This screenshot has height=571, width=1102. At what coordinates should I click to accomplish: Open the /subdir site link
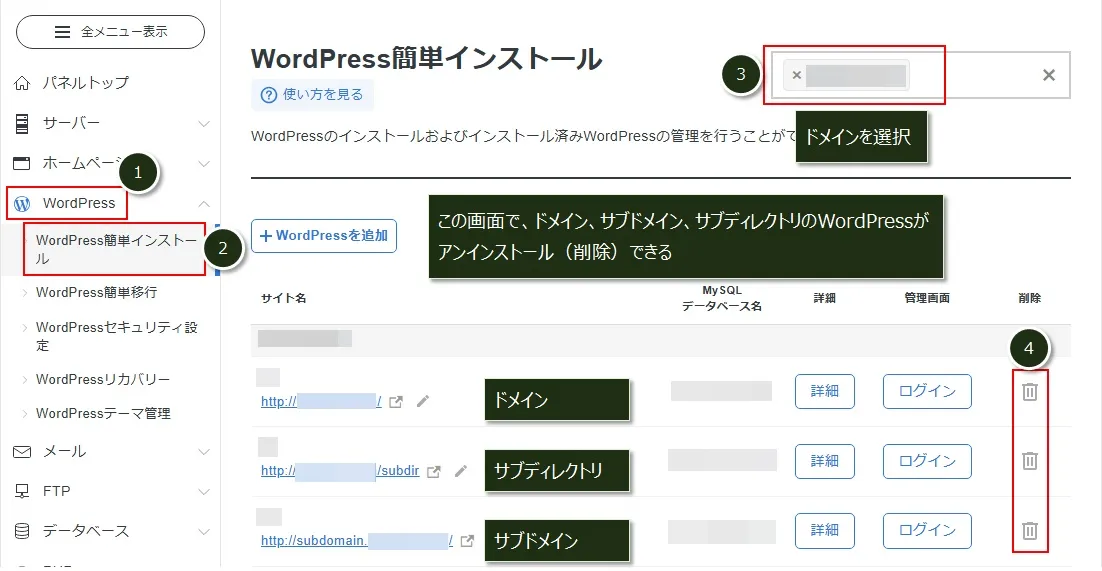340,471
